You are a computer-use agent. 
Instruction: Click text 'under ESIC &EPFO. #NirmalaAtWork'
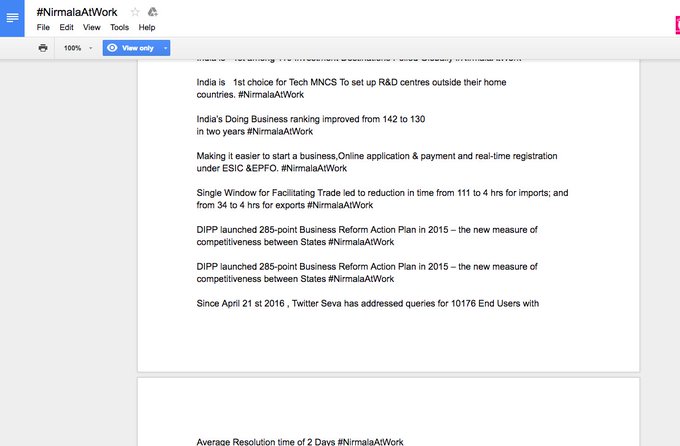271,168
